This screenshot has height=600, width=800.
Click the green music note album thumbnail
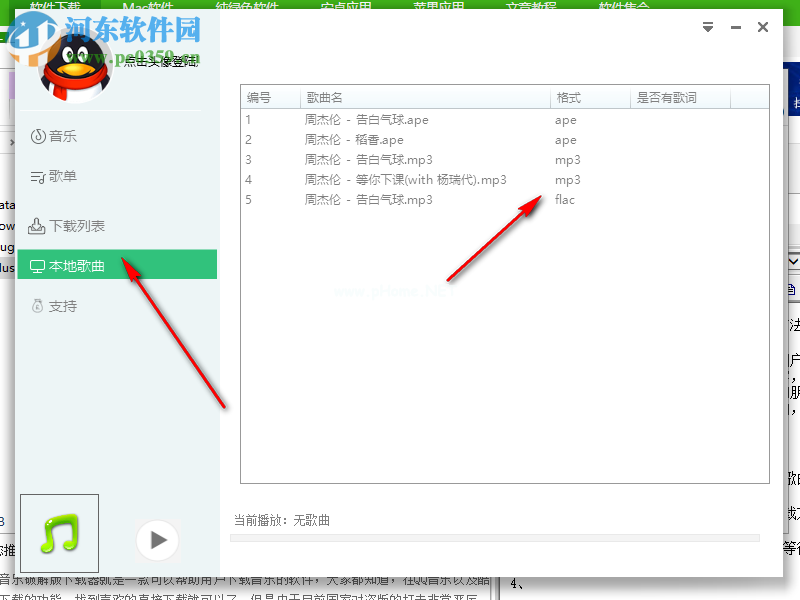(60, 533)
